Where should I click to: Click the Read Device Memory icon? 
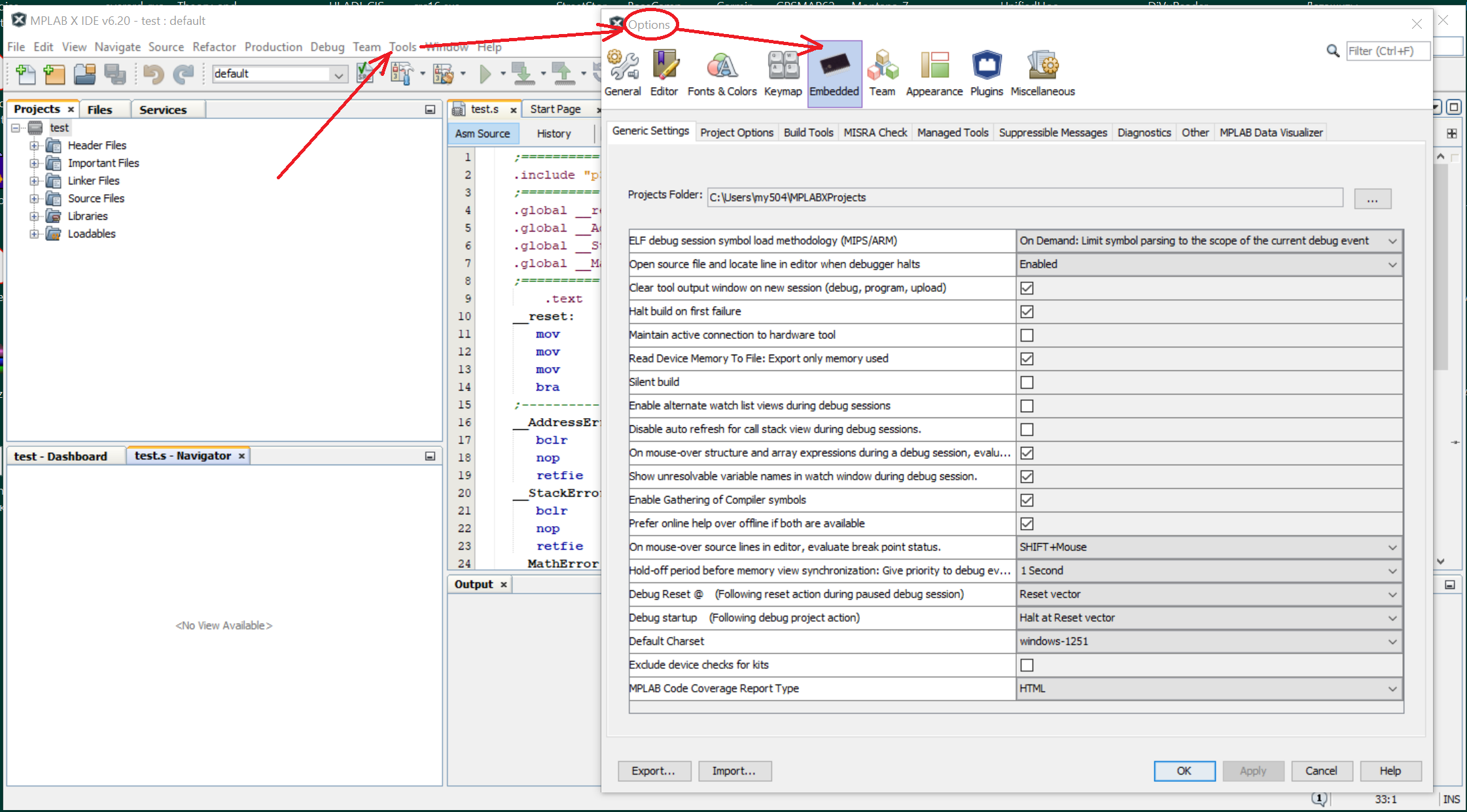563,74
